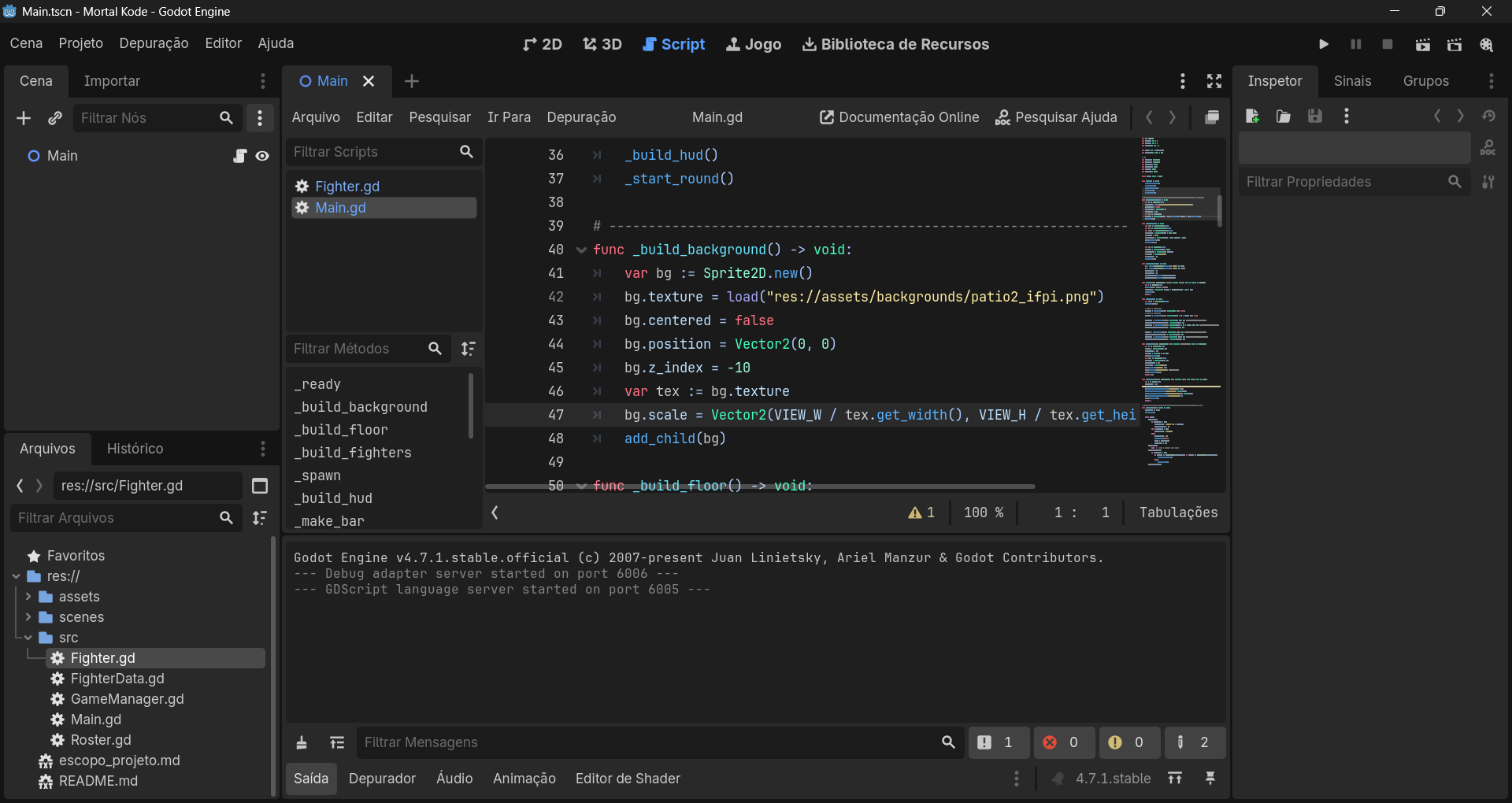Toggle editor messages filter showing 2
Image resolution: width=1512 pixels, height=803 pixels.
tap(1194, 742)
